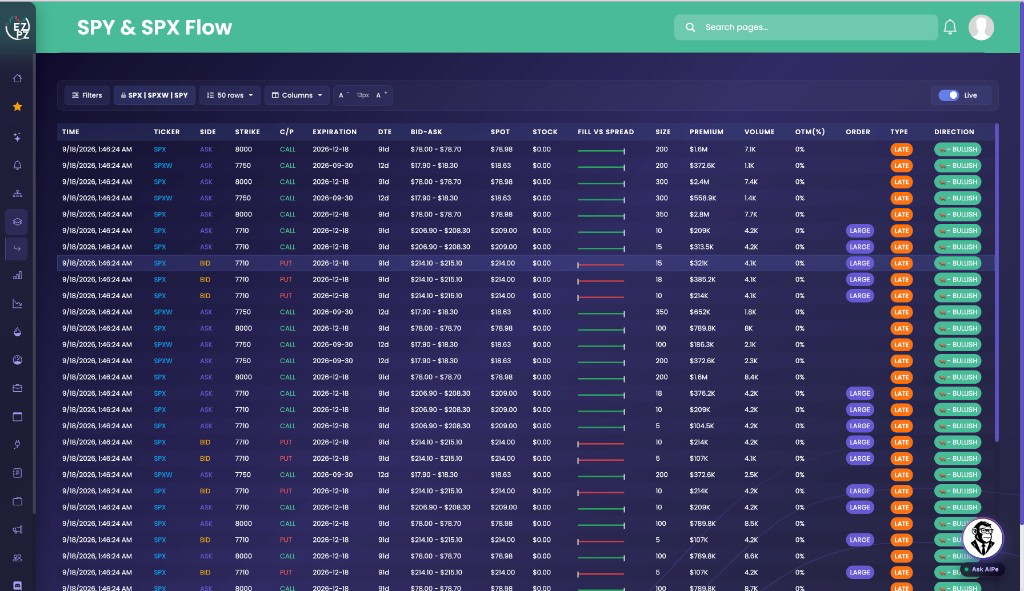The width and height of the screenshot is (1024, 591).
Task: Click the magnifier icon in search bar
Action: [x=690, y=27]
